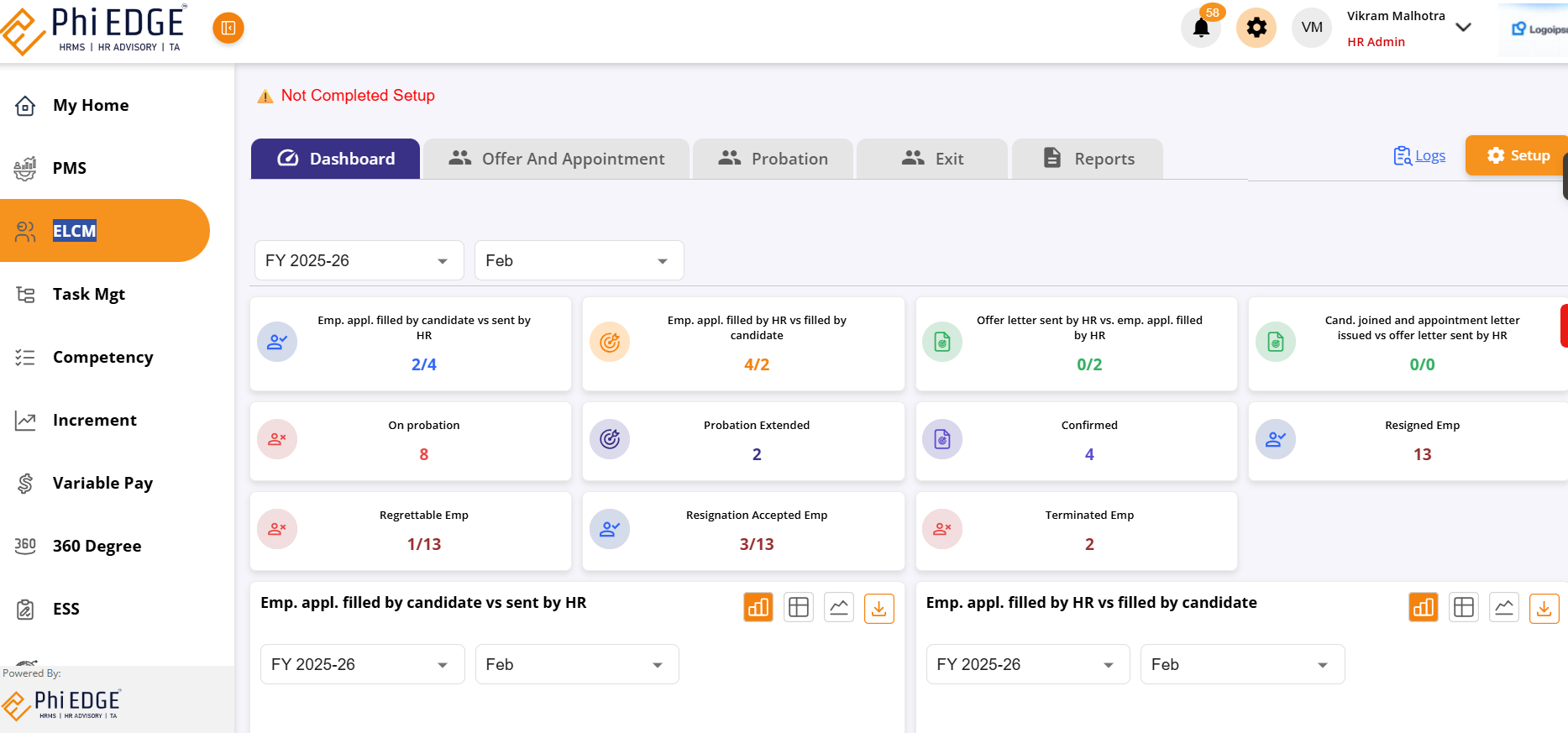
Task: Show table view for candidate vs HR chart
Action: click(x=798, y=607)
